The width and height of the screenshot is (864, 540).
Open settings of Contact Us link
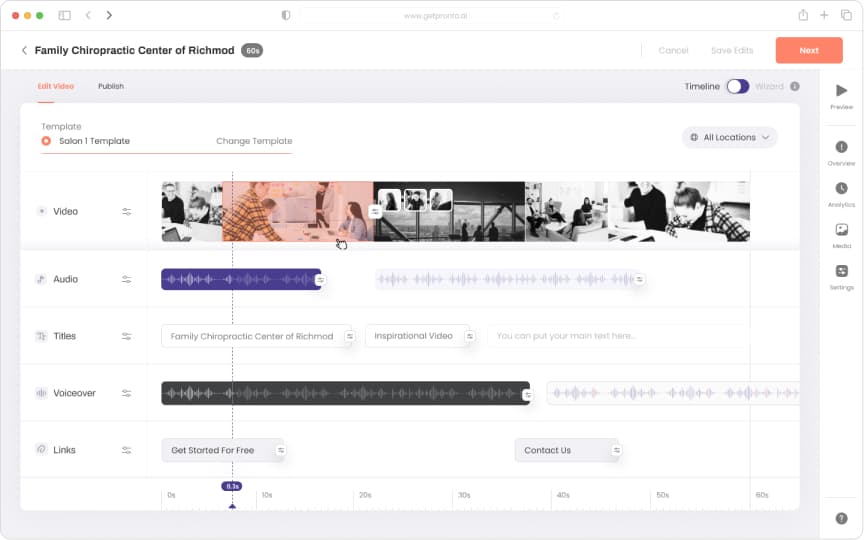coord(616,450)
